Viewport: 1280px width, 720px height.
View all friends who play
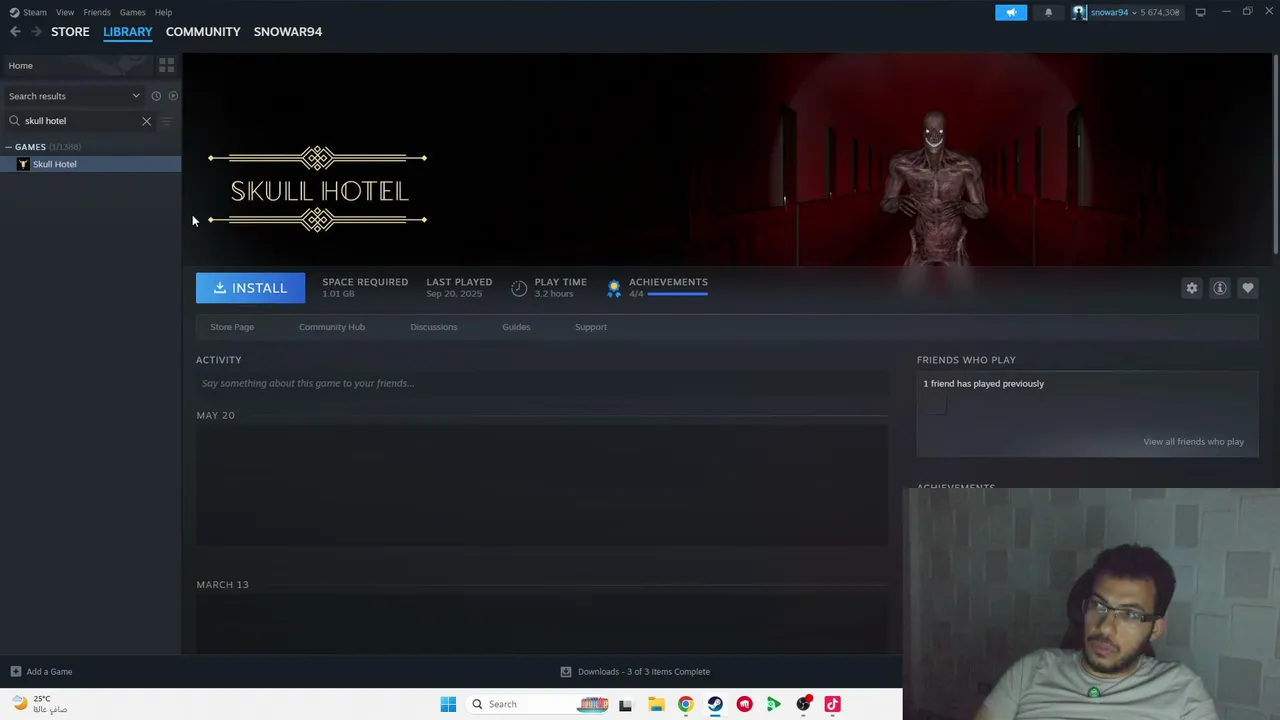pos(1194,442)
